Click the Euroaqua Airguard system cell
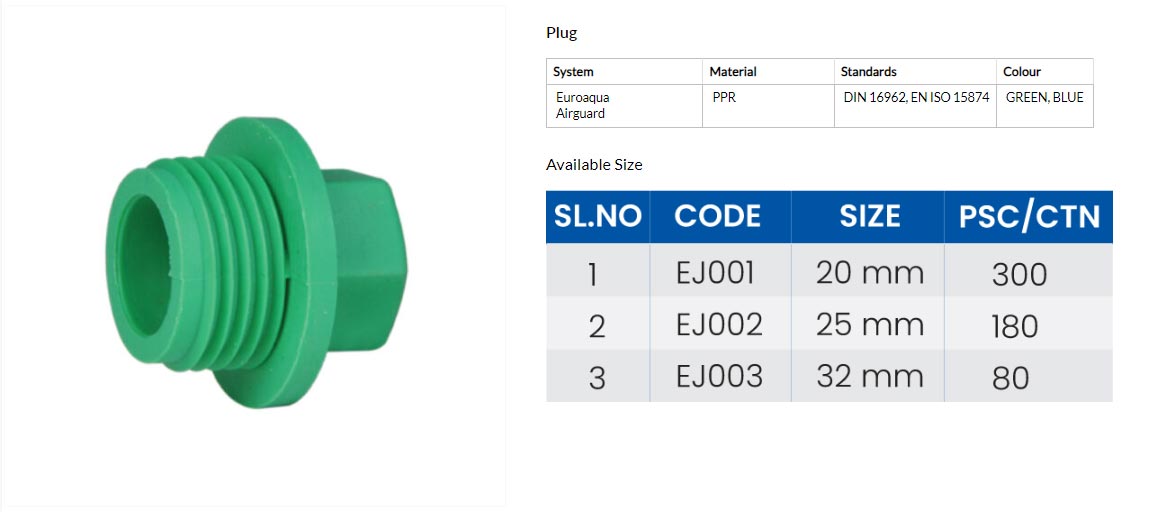The height and width of the screenshot is (512, 1168). click(624, 106)
